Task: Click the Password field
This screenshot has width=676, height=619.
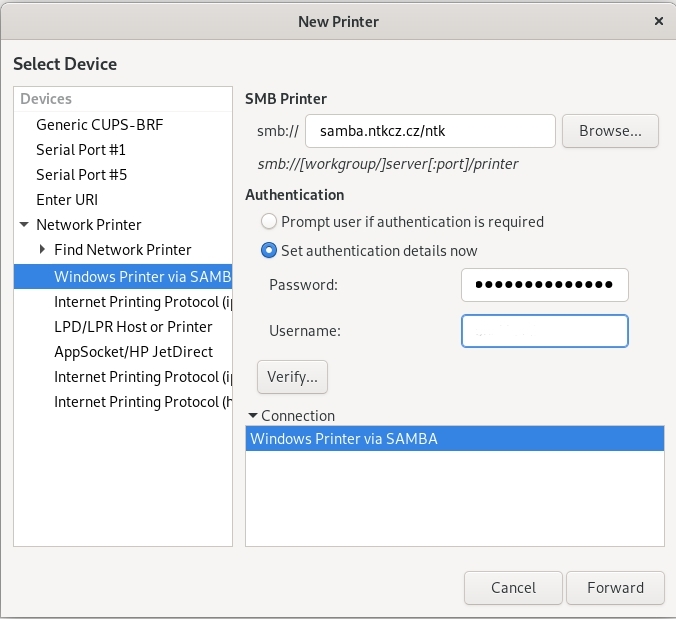Action: point(544,285)
